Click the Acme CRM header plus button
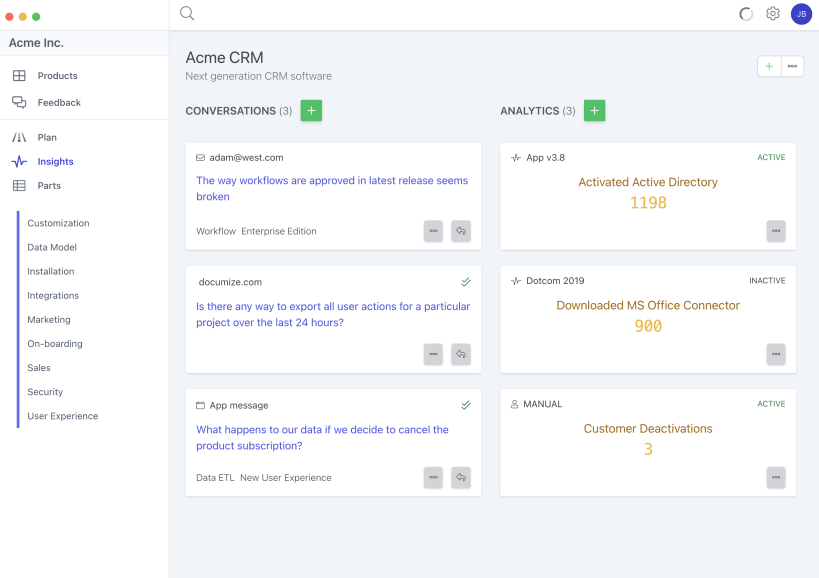Screen dimensions: 819x578 pos(769,66)
